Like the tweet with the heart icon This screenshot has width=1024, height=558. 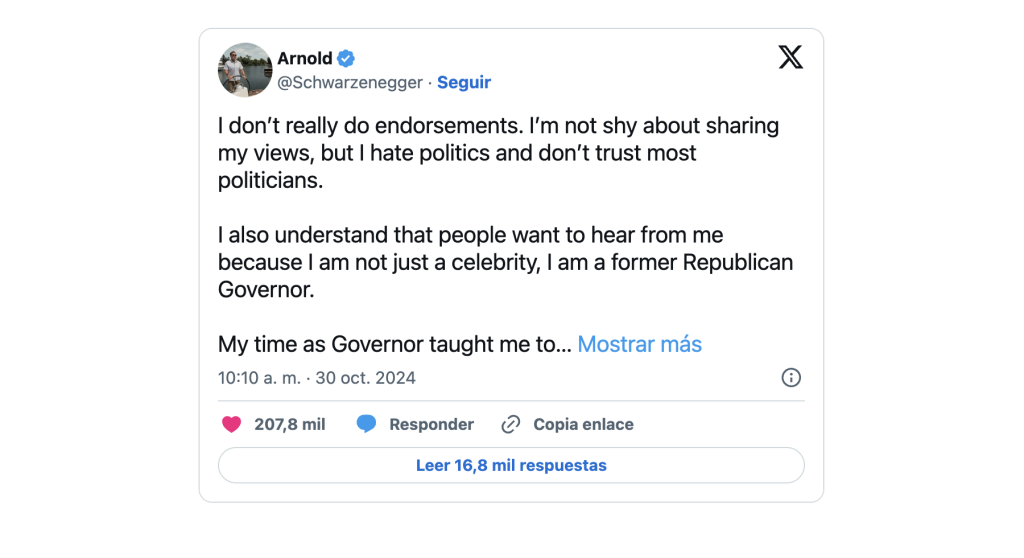(231, 425)
